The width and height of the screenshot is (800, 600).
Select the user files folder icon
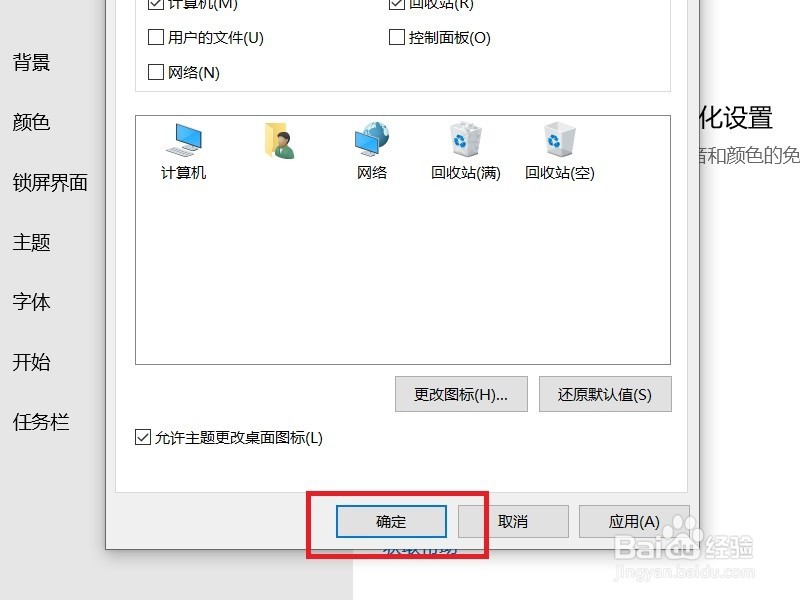click(x=280, y=140)
